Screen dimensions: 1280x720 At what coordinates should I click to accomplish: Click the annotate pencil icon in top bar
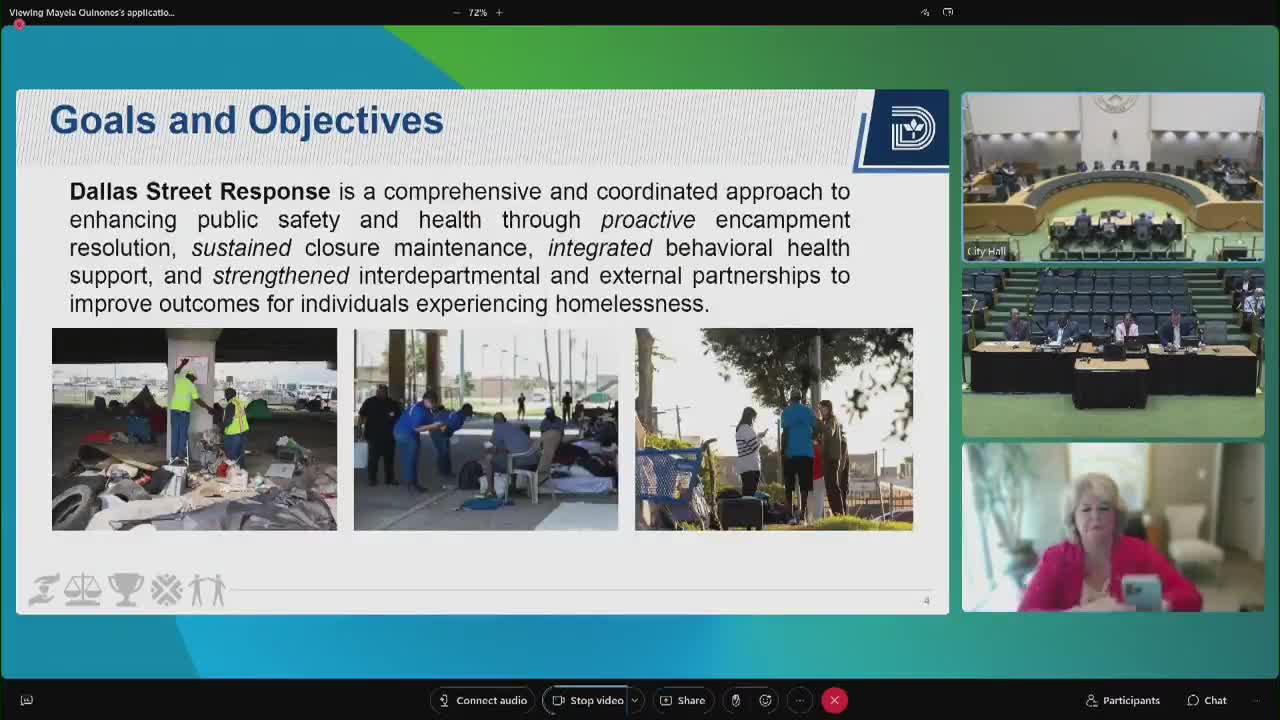point(925,12)
